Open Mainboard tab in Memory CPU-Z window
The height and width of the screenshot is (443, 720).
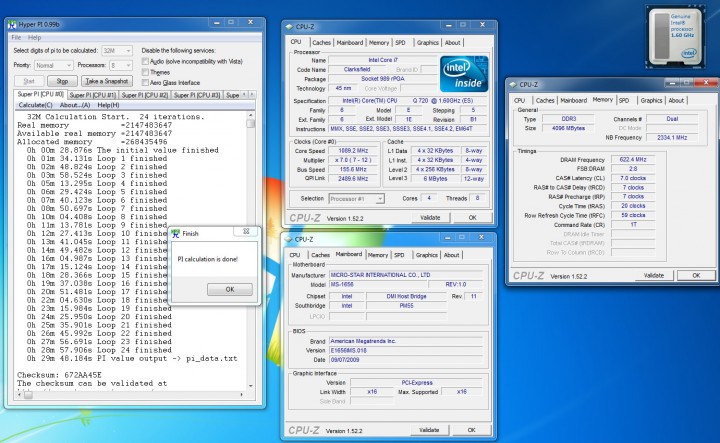click(574, 101)
